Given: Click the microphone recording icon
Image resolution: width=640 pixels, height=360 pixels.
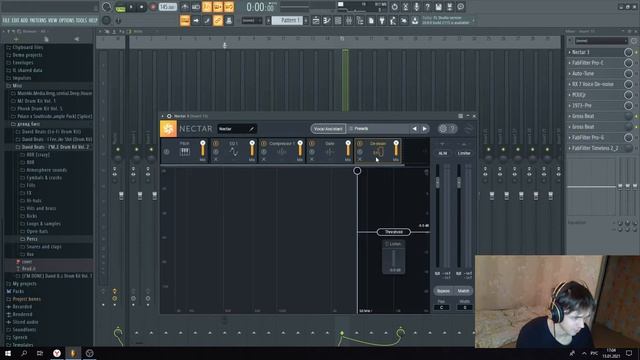Looking at the screenshot, I should pos(416,7).
